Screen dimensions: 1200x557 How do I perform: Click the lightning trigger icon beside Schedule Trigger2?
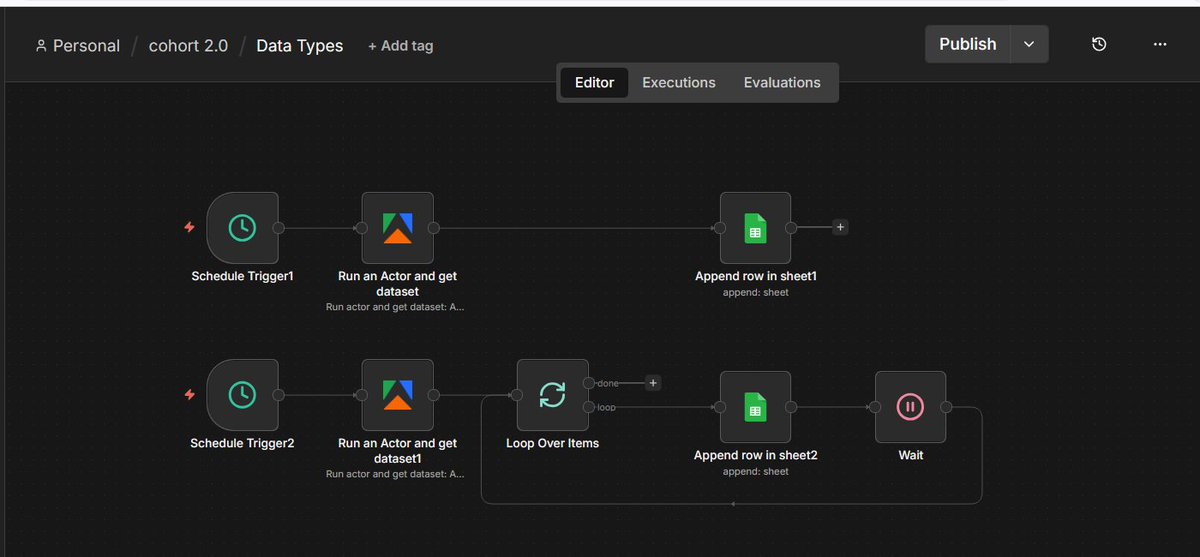click(189, 395)
